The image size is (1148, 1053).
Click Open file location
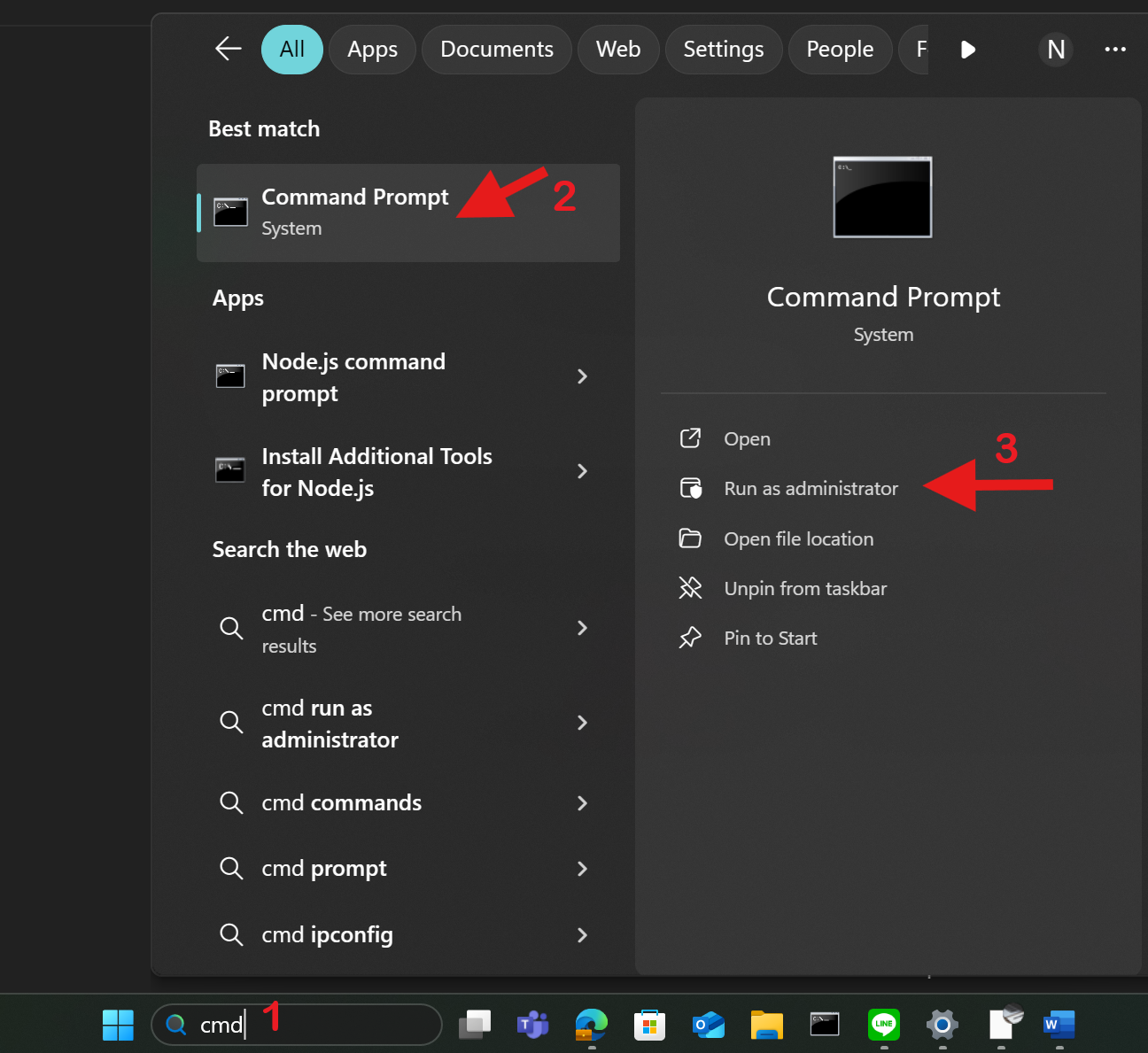click(x=798, y=539)
